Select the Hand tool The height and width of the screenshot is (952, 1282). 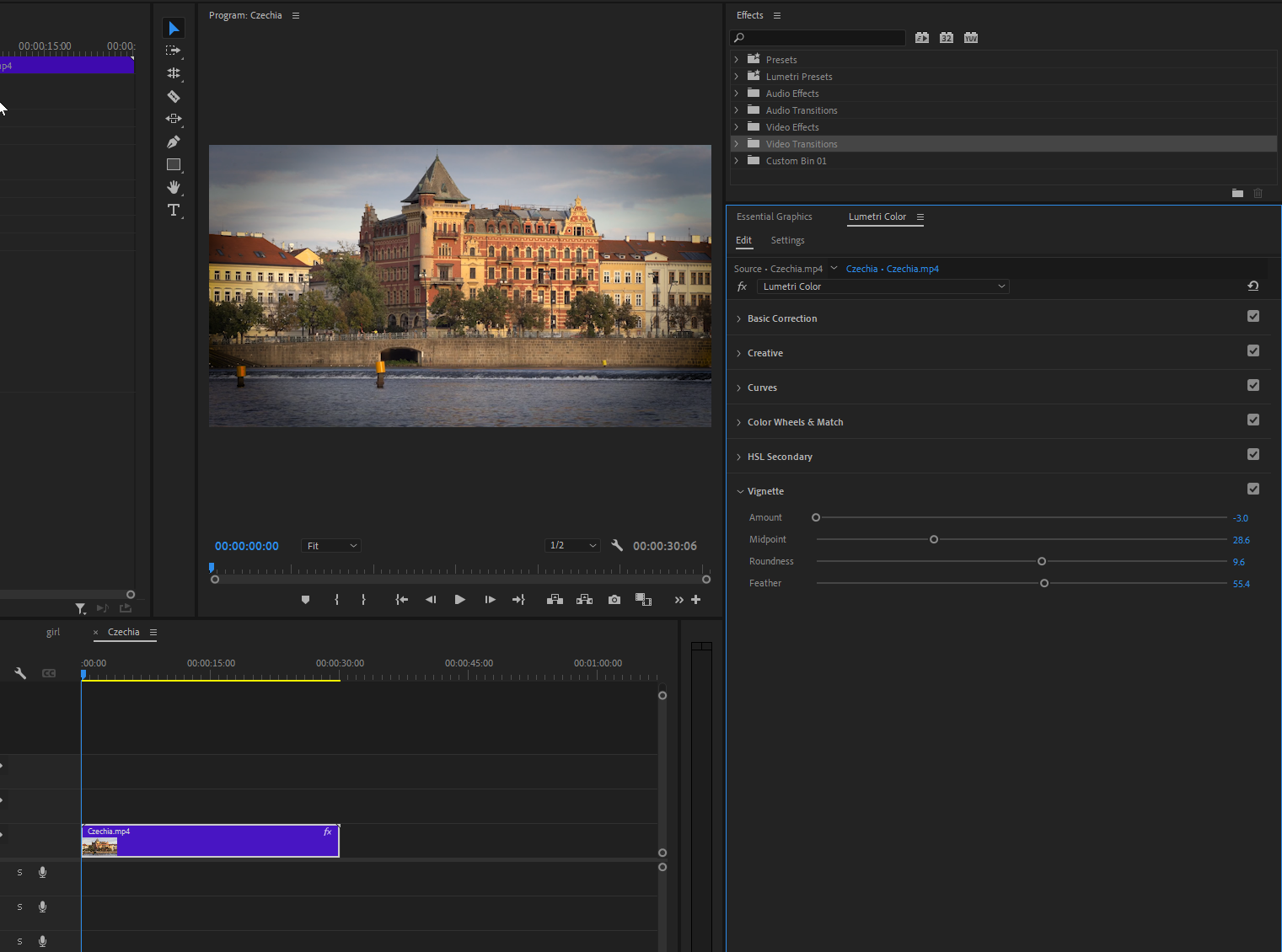click(x=174, y=187)
